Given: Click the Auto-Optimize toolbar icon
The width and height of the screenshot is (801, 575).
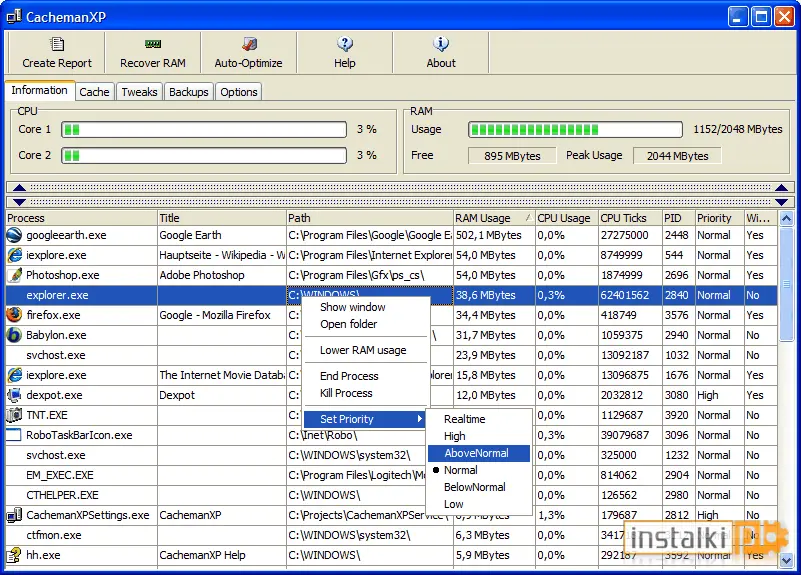Looking at the screenshot, I should click(x=249, y=44).
